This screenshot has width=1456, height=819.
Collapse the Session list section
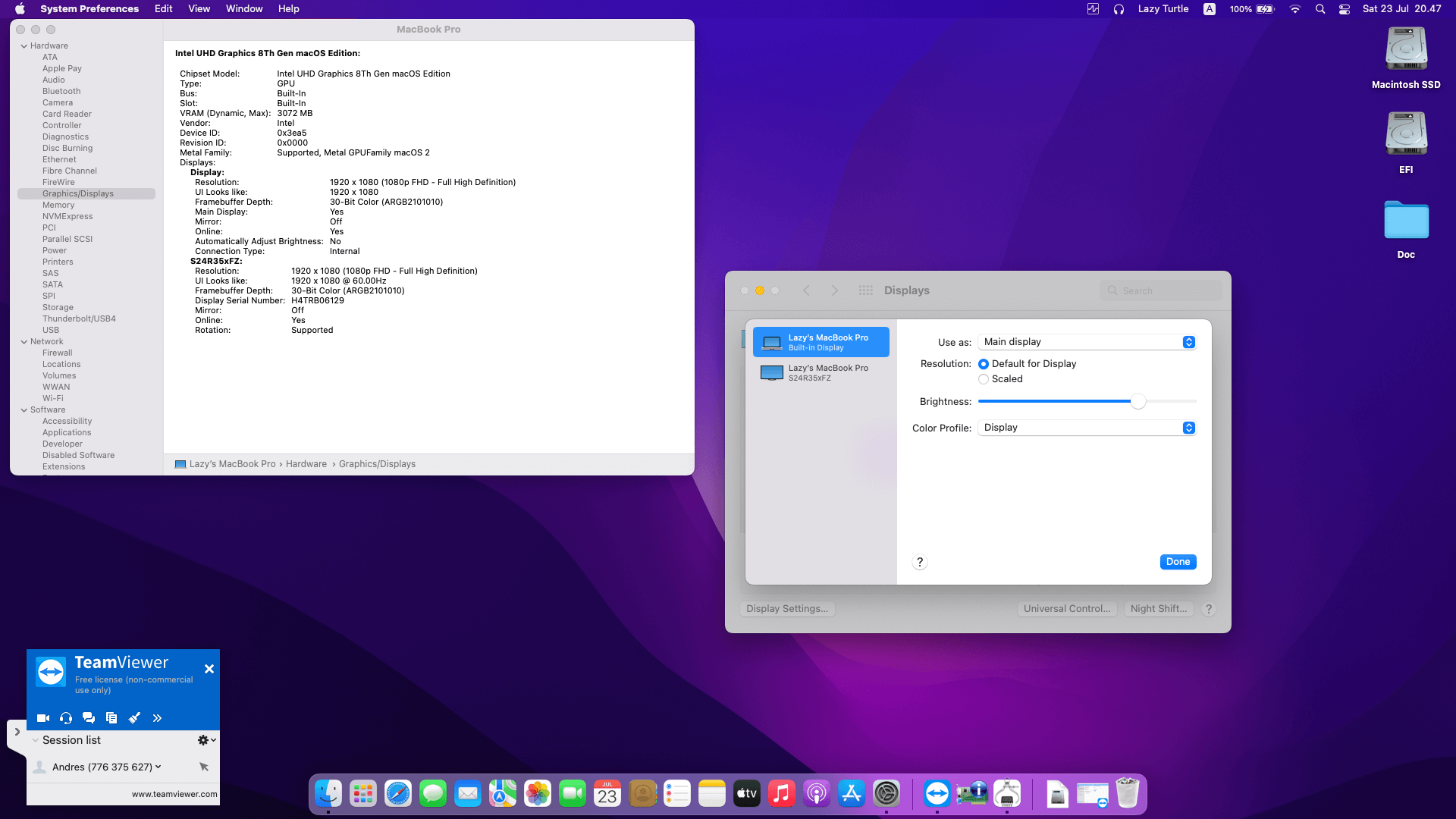(x=36, y=741)
